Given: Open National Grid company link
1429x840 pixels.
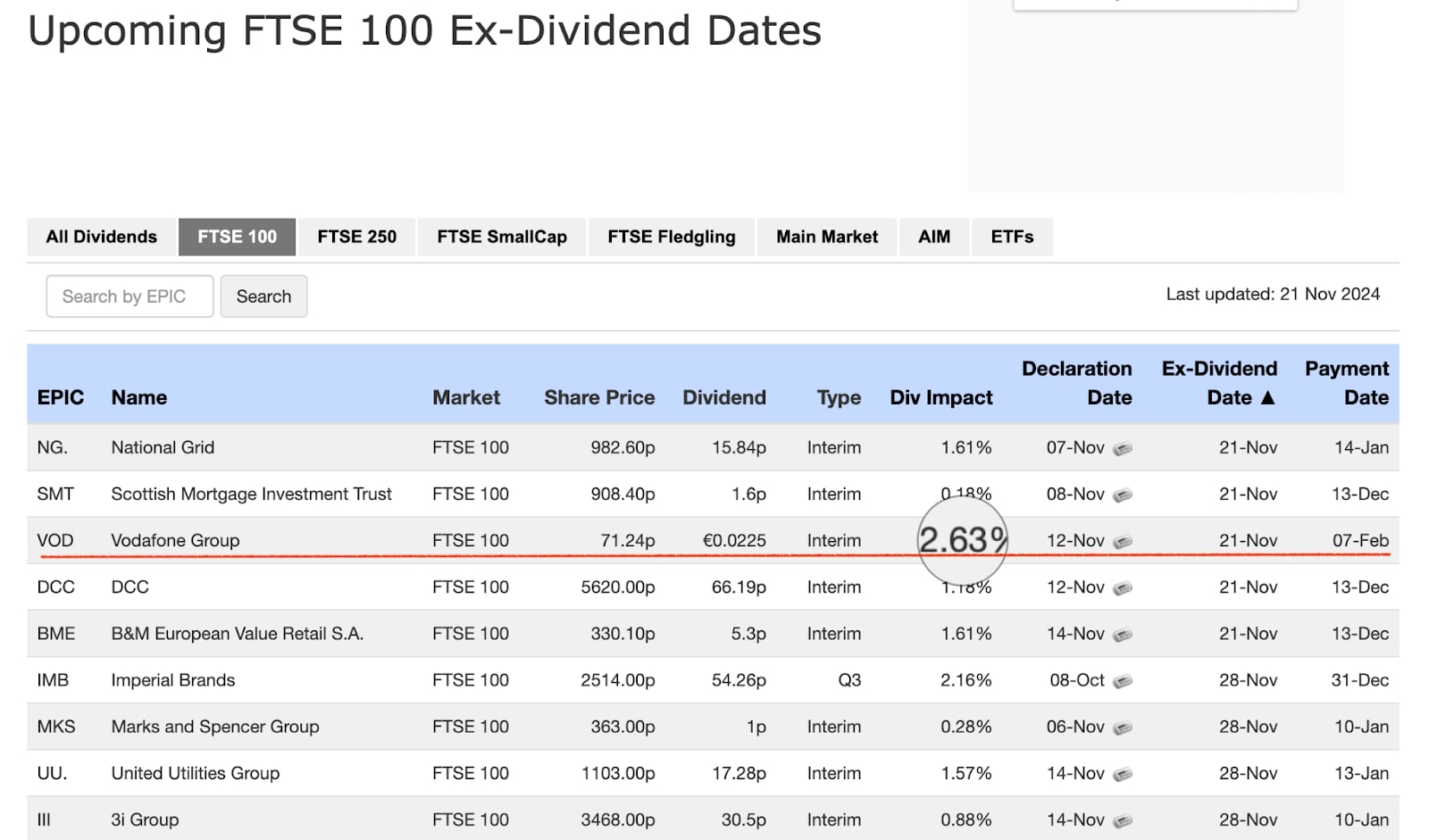Looking at the screenshot, I should 163,447.
